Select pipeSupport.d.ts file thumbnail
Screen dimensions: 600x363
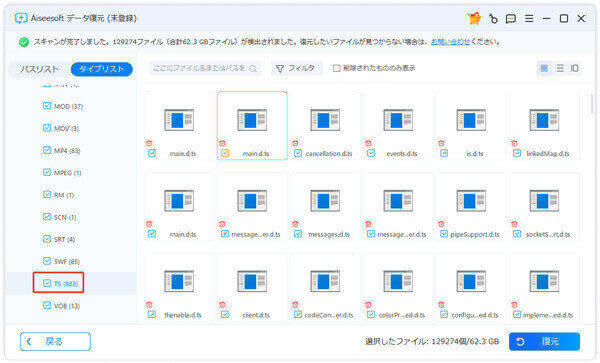point(471,200)
